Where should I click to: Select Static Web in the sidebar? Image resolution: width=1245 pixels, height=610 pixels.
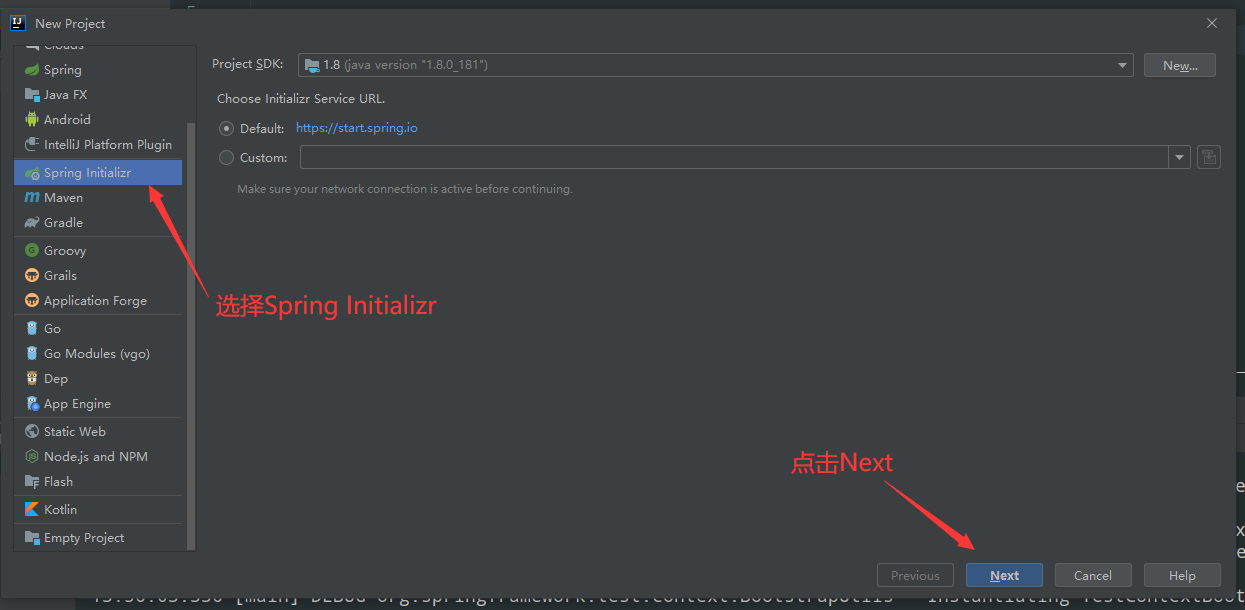pos(71,431)
